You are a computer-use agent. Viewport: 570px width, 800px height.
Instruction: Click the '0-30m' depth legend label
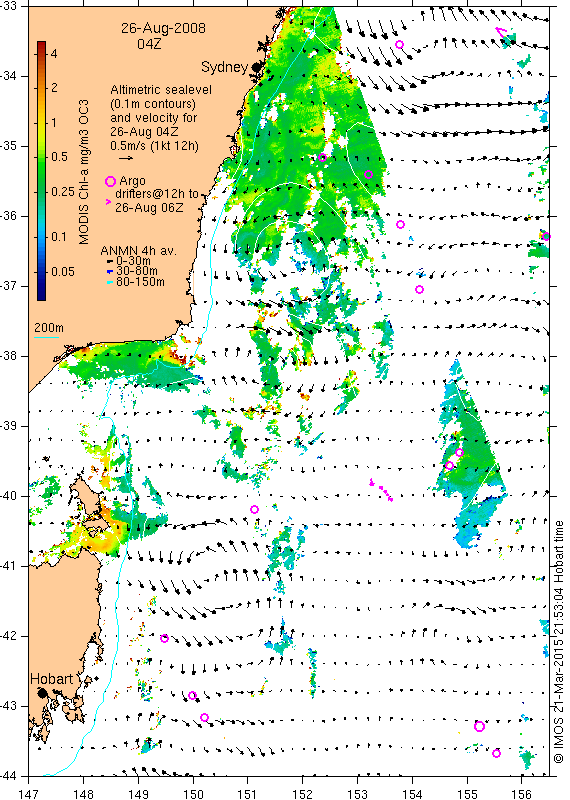133,261
